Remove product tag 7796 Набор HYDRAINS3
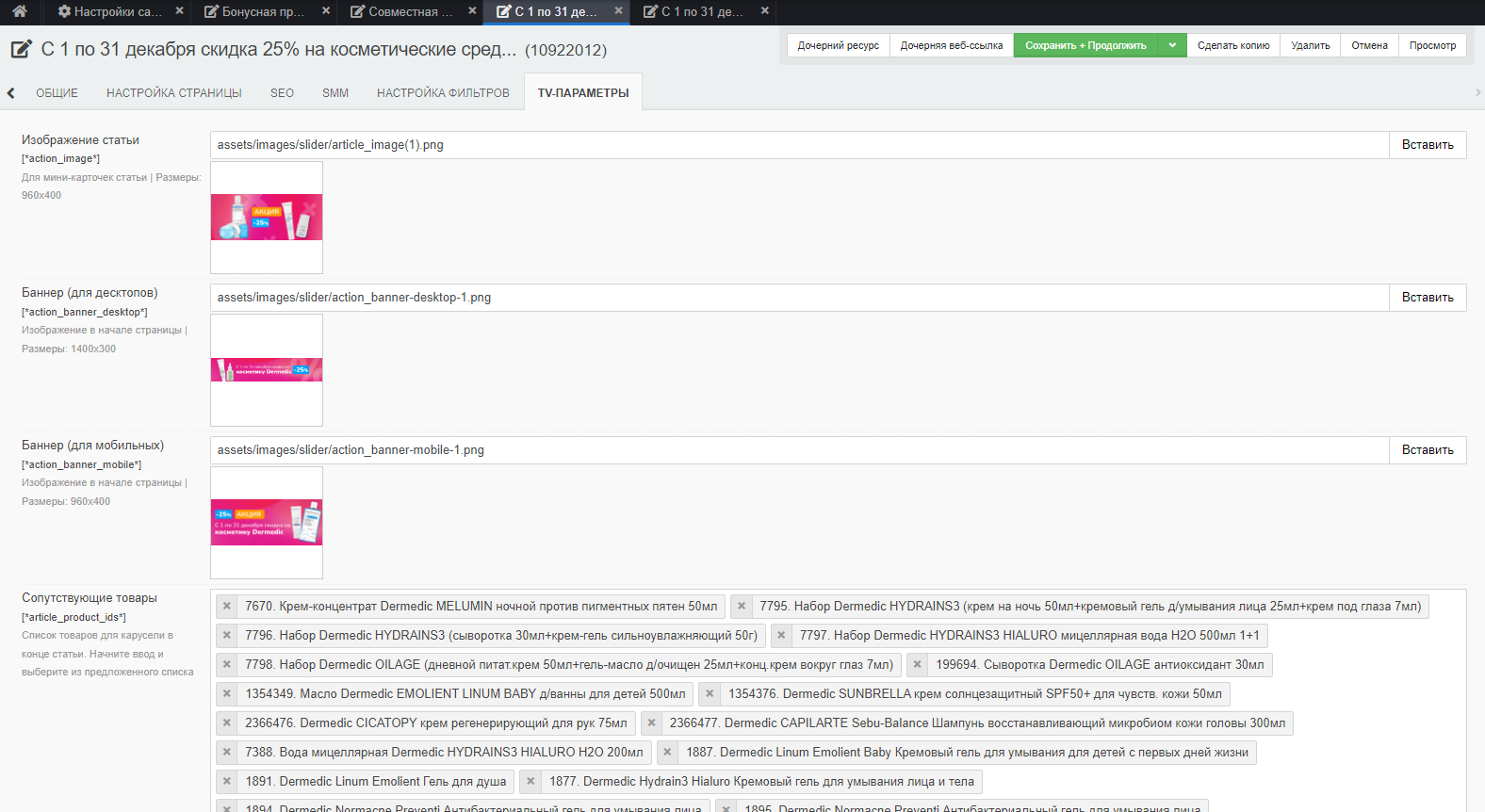The height and width of the screenshot is (812, 1485). coord(227,636)
